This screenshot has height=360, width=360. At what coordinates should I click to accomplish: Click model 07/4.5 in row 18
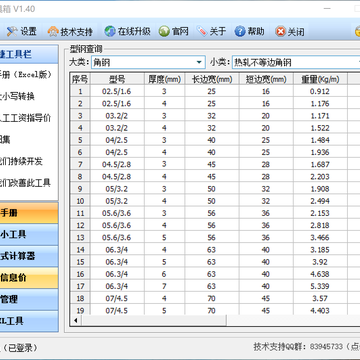coord(117,298)
